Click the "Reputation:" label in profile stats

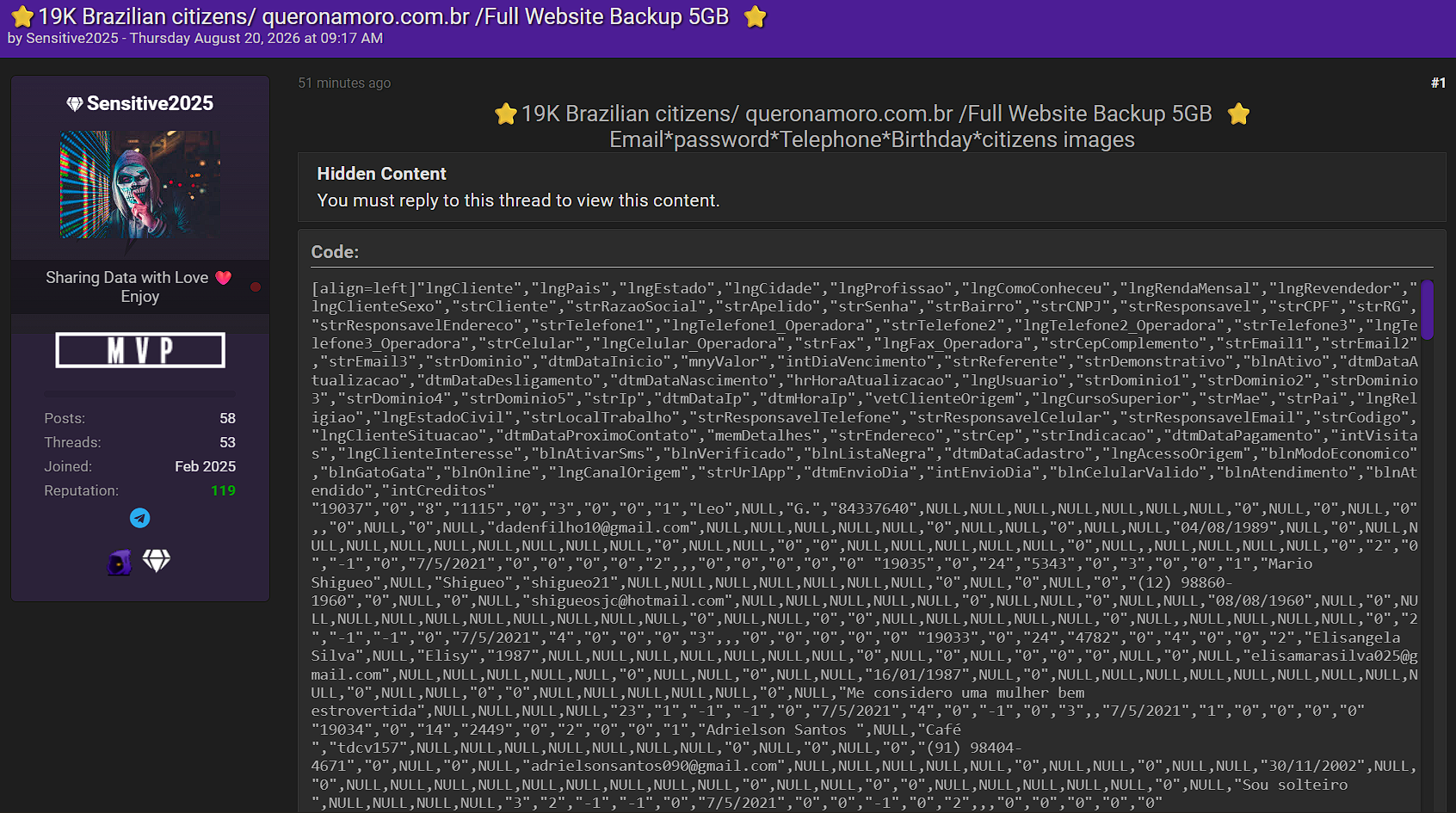pos(82,490)
